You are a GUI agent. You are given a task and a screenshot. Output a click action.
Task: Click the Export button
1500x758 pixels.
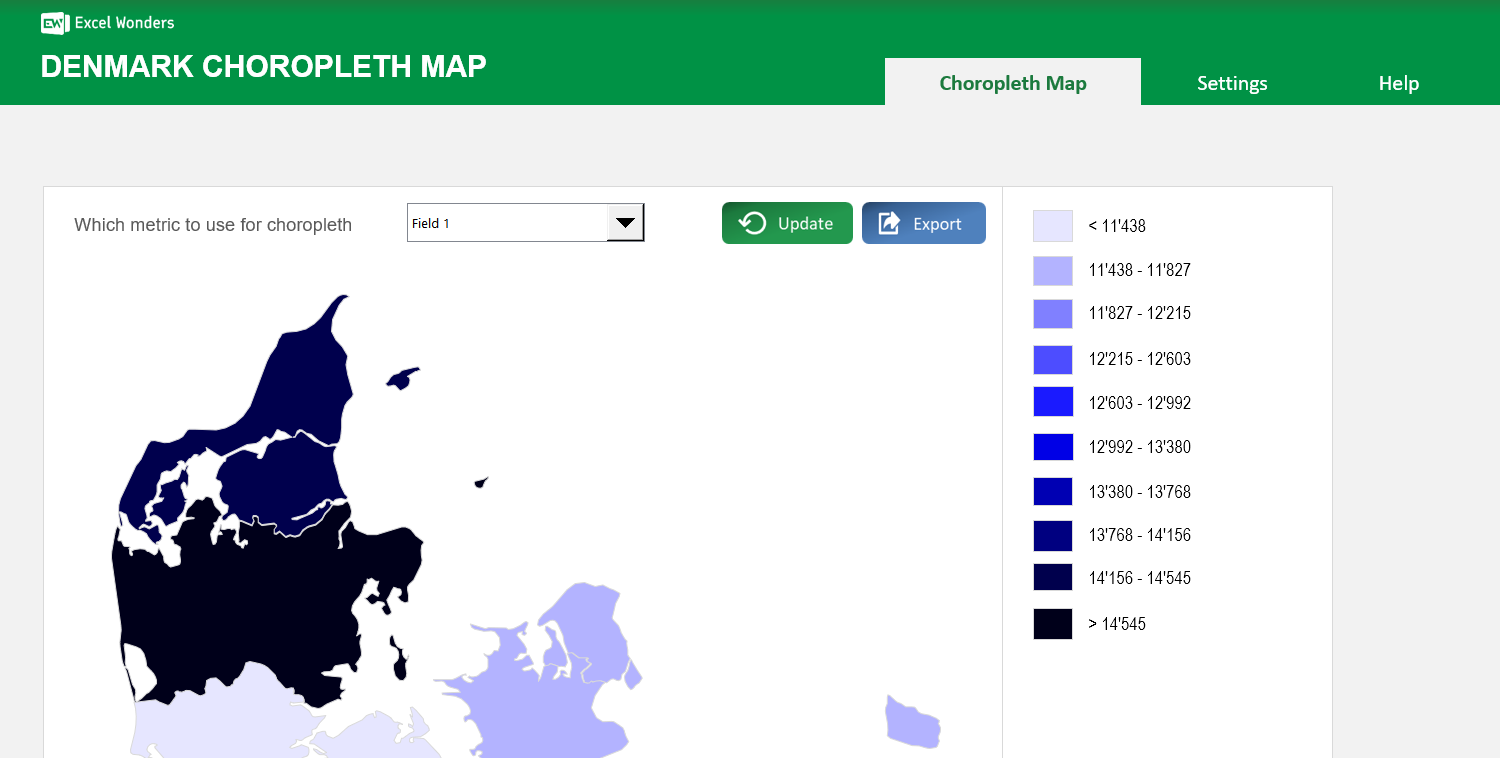(x=923, y=223)
